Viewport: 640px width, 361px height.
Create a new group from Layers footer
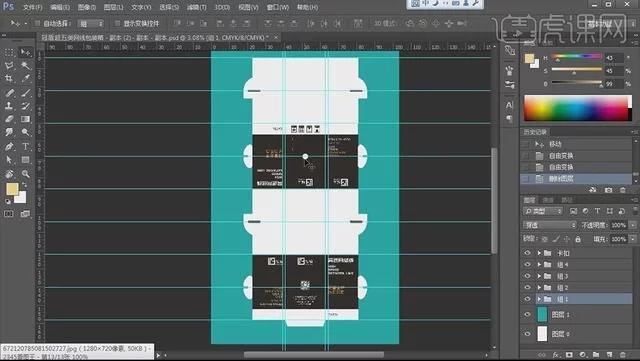596,355
